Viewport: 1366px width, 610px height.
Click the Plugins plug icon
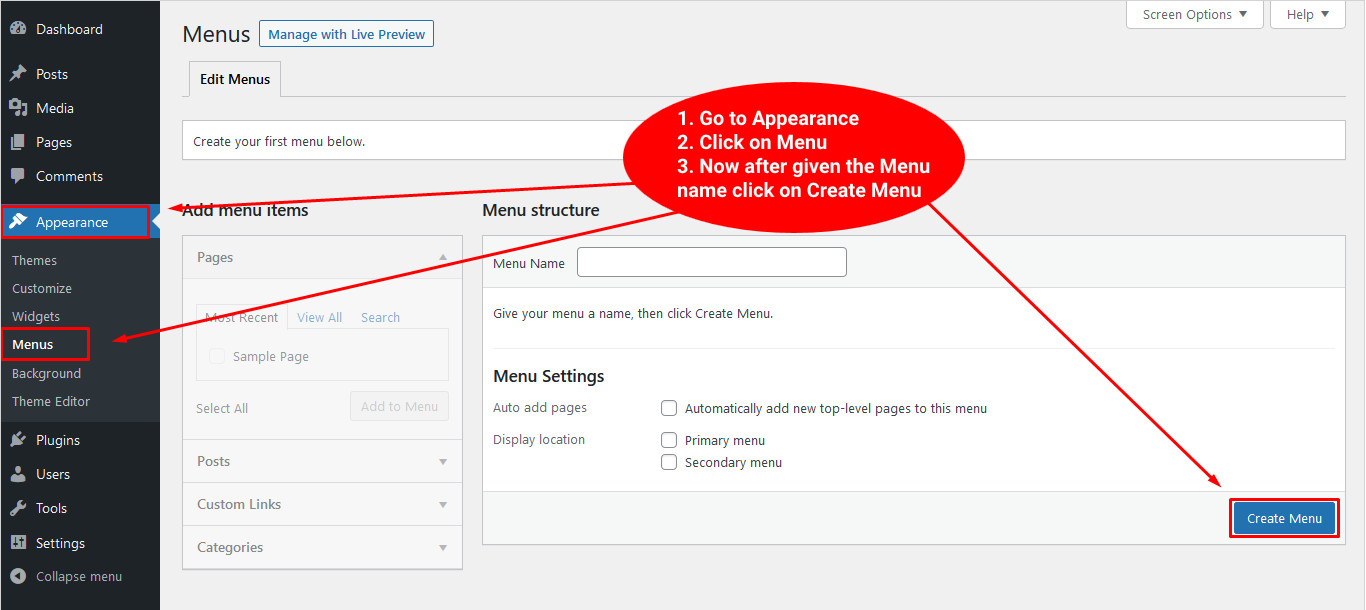[18, 440]
